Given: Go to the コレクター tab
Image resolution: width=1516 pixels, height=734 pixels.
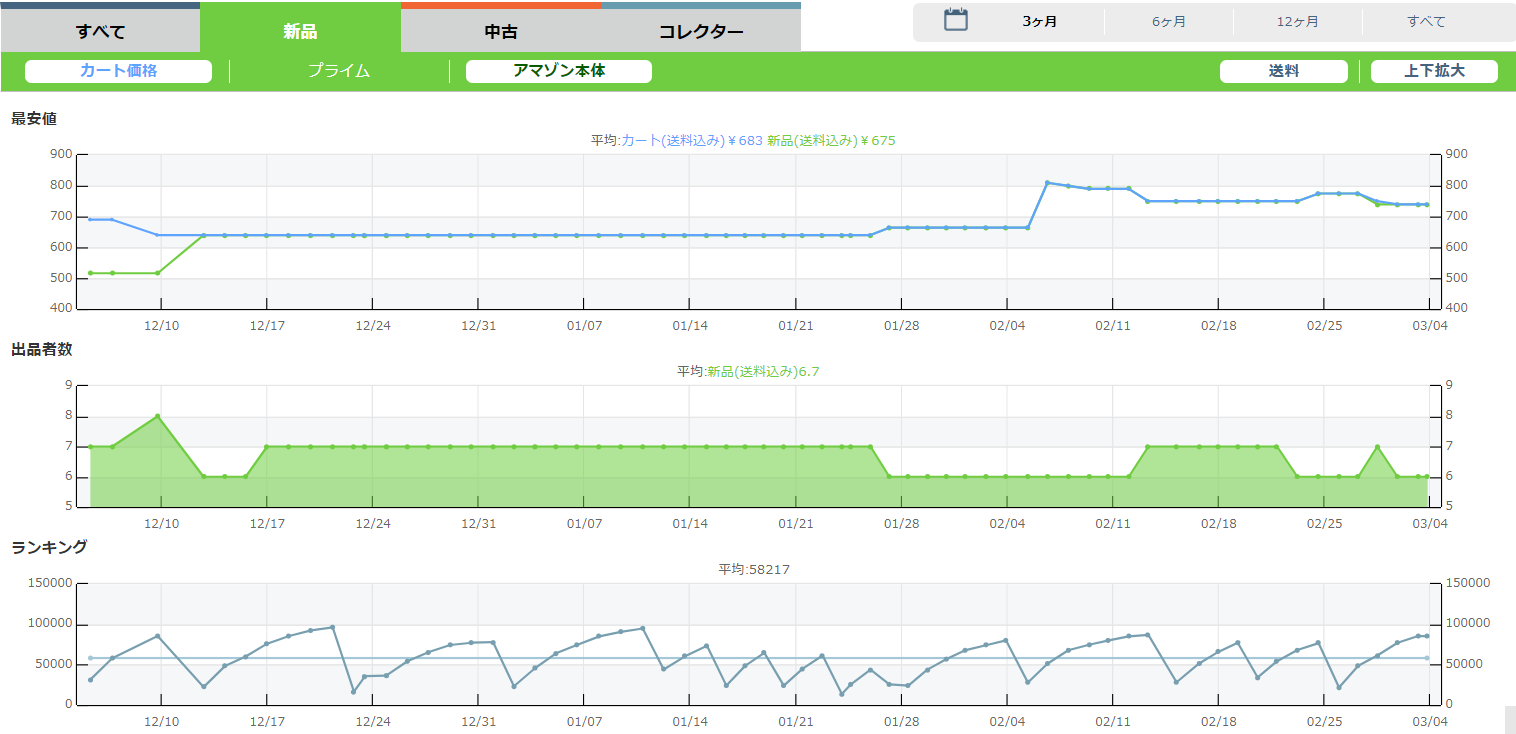Looking at the screenshot, I should (700, 31).
